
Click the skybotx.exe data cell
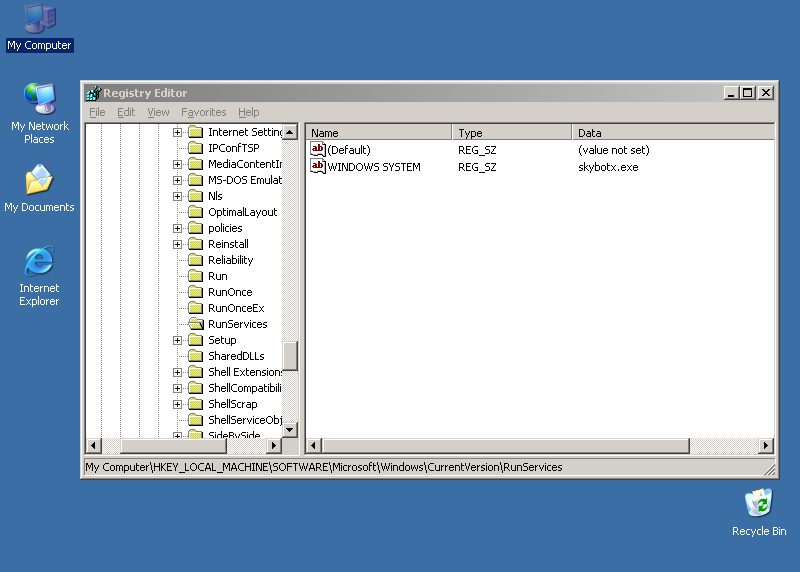pos(608,167)
